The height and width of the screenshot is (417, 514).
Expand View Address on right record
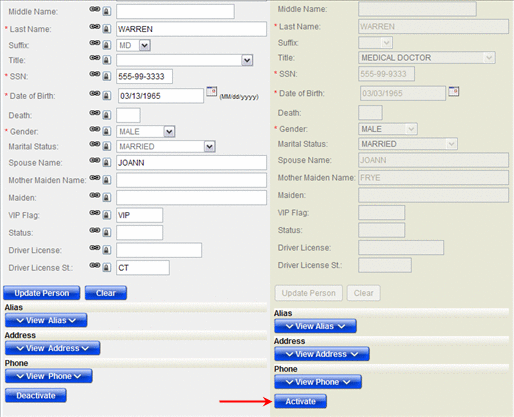[x=322, y=354]
